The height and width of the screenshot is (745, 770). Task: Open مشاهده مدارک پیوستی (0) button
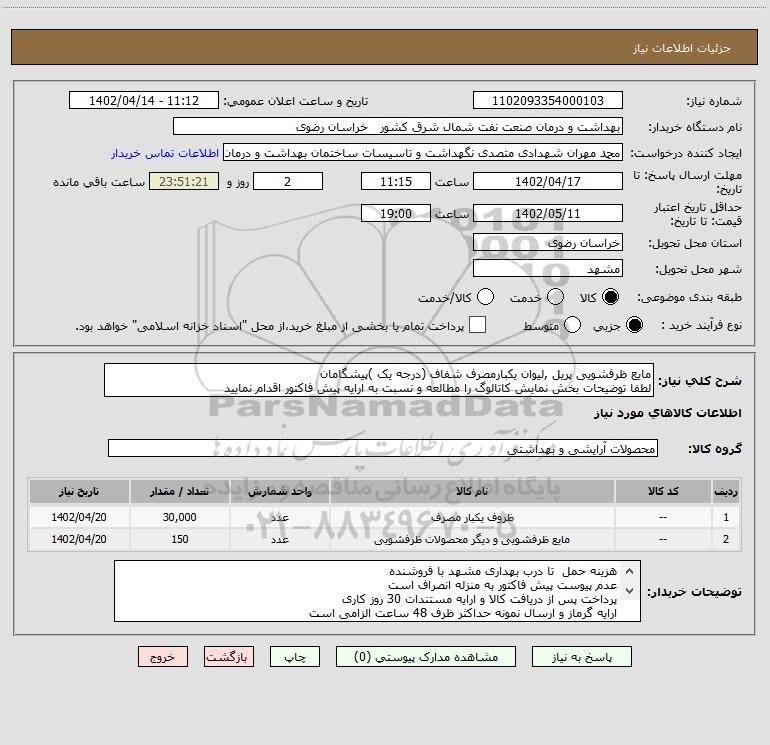point(426,657)
